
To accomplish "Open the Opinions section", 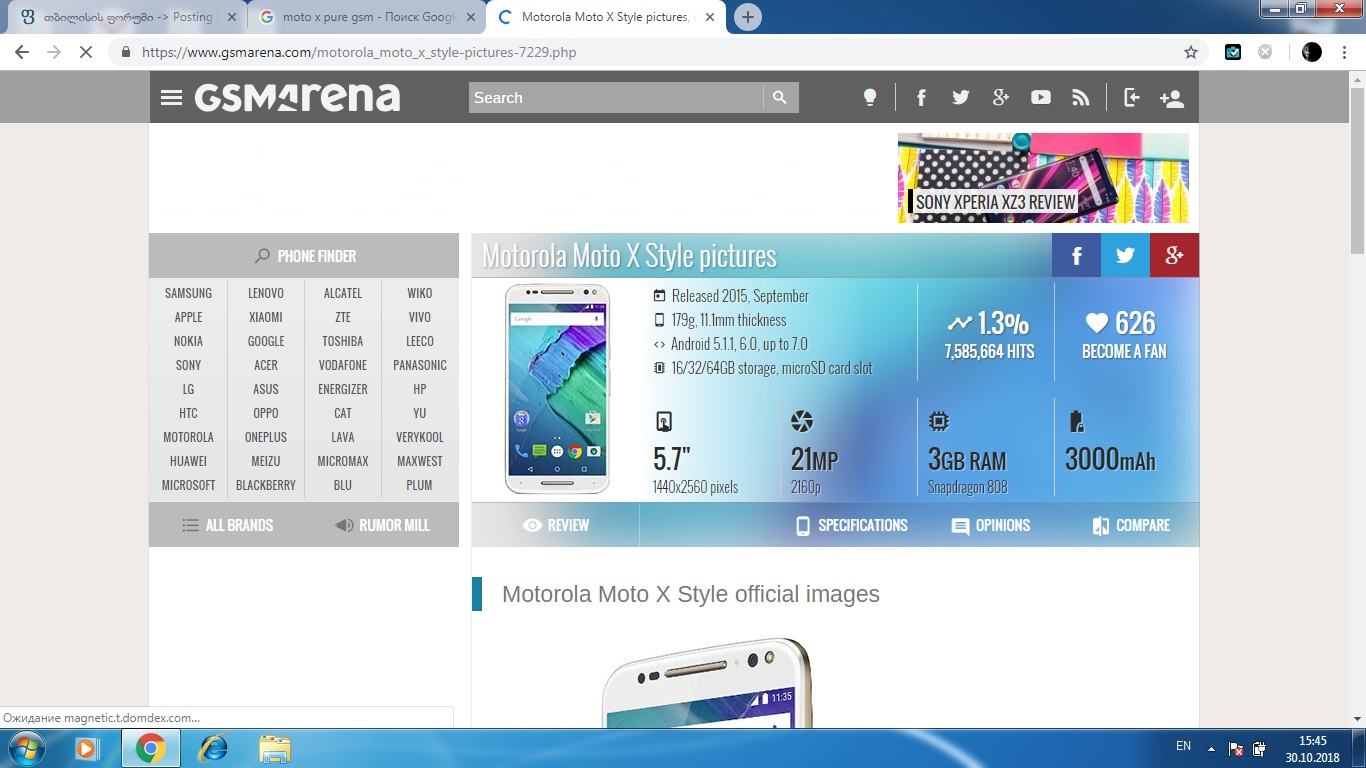I will coord(990,525).
